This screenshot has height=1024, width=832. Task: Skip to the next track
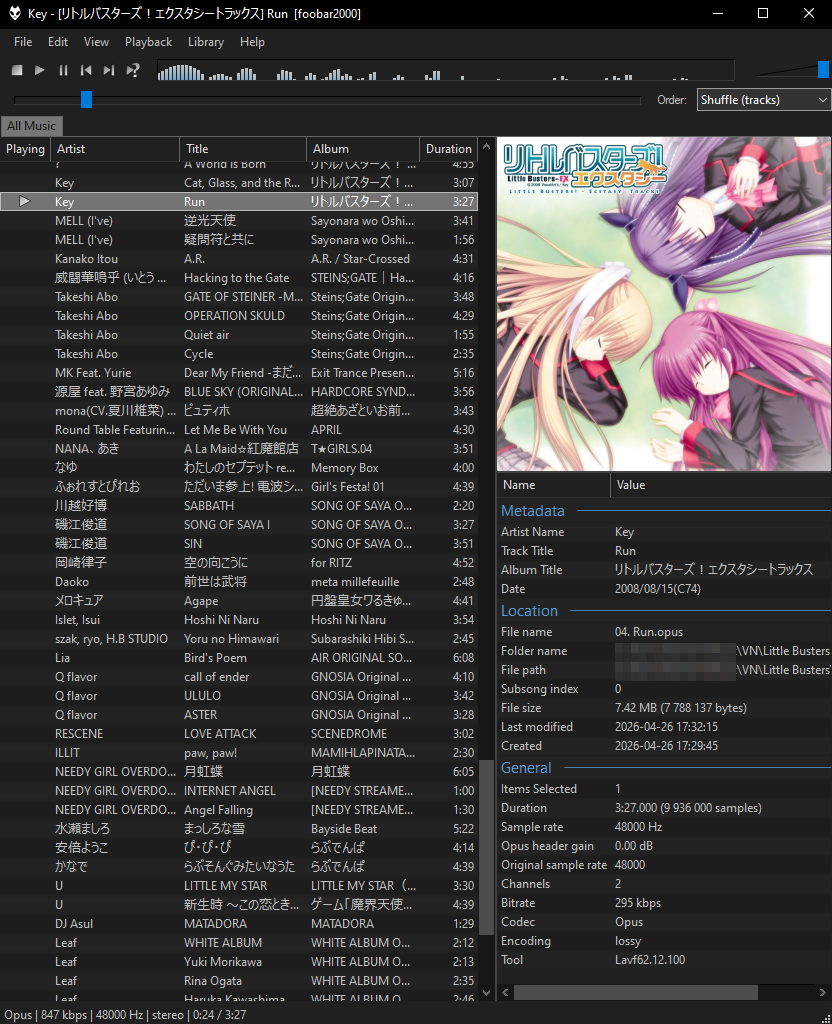tap(109, 70)
